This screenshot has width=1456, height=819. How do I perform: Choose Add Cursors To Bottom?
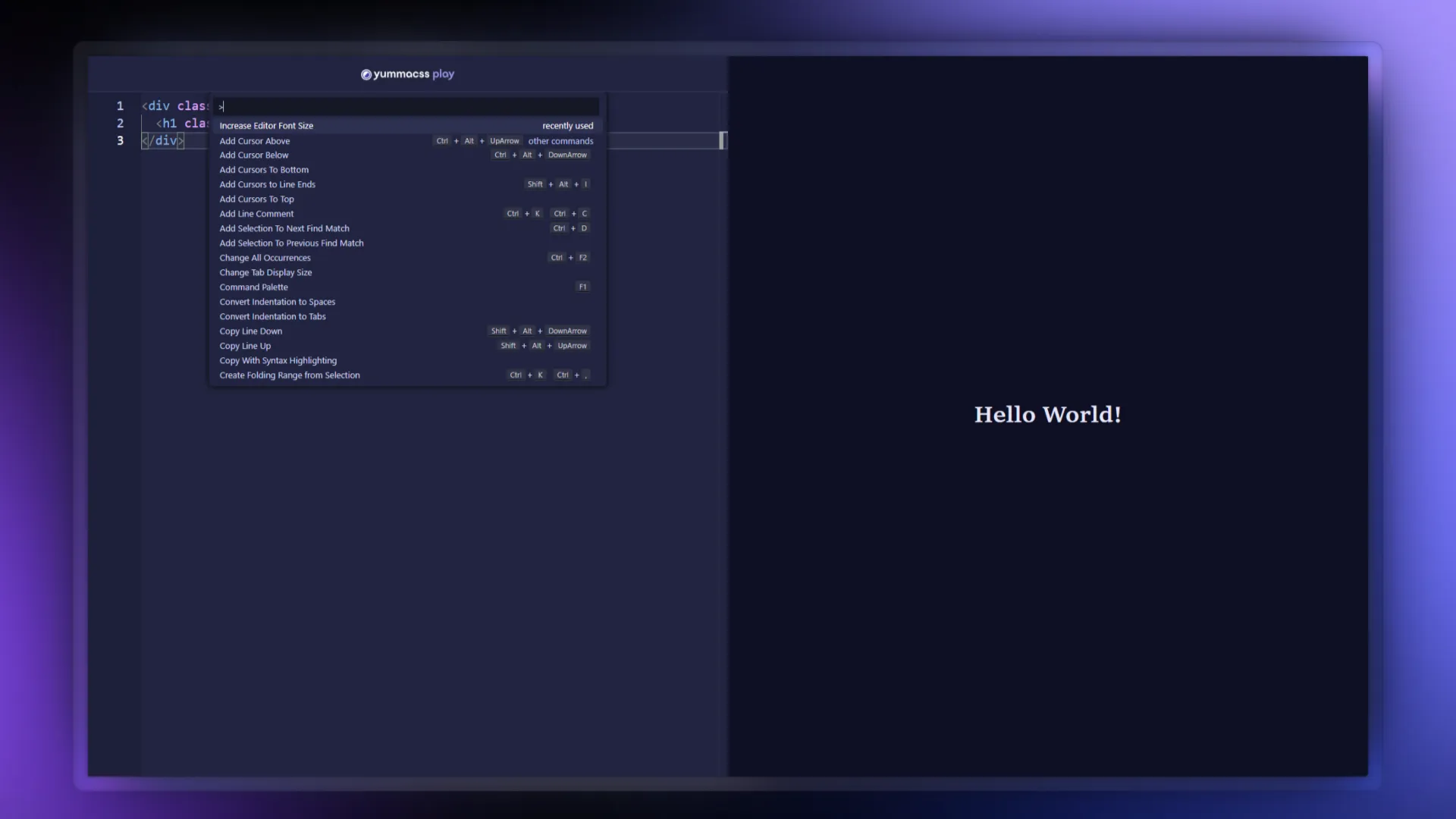(x=408, y=170)
